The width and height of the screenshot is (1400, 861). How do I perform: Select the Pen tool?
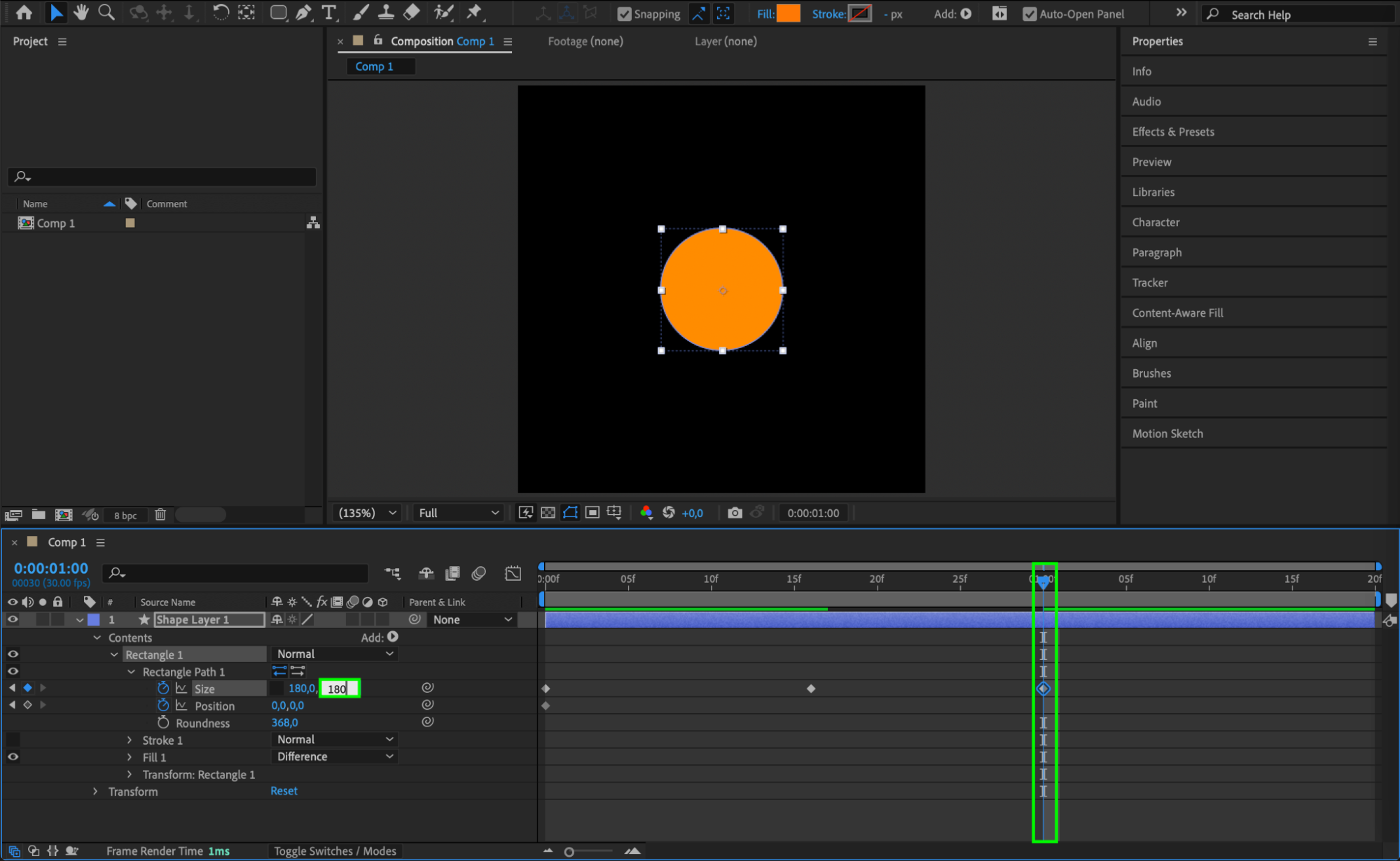(303, 12)
